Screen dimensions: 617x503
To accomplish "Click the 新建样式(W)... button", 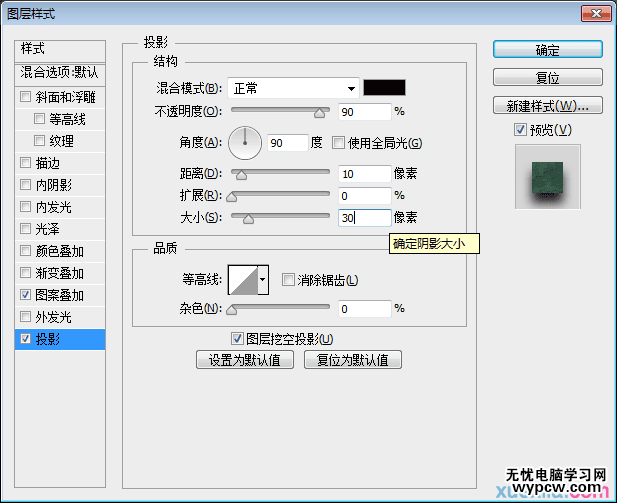I will 548,105.
